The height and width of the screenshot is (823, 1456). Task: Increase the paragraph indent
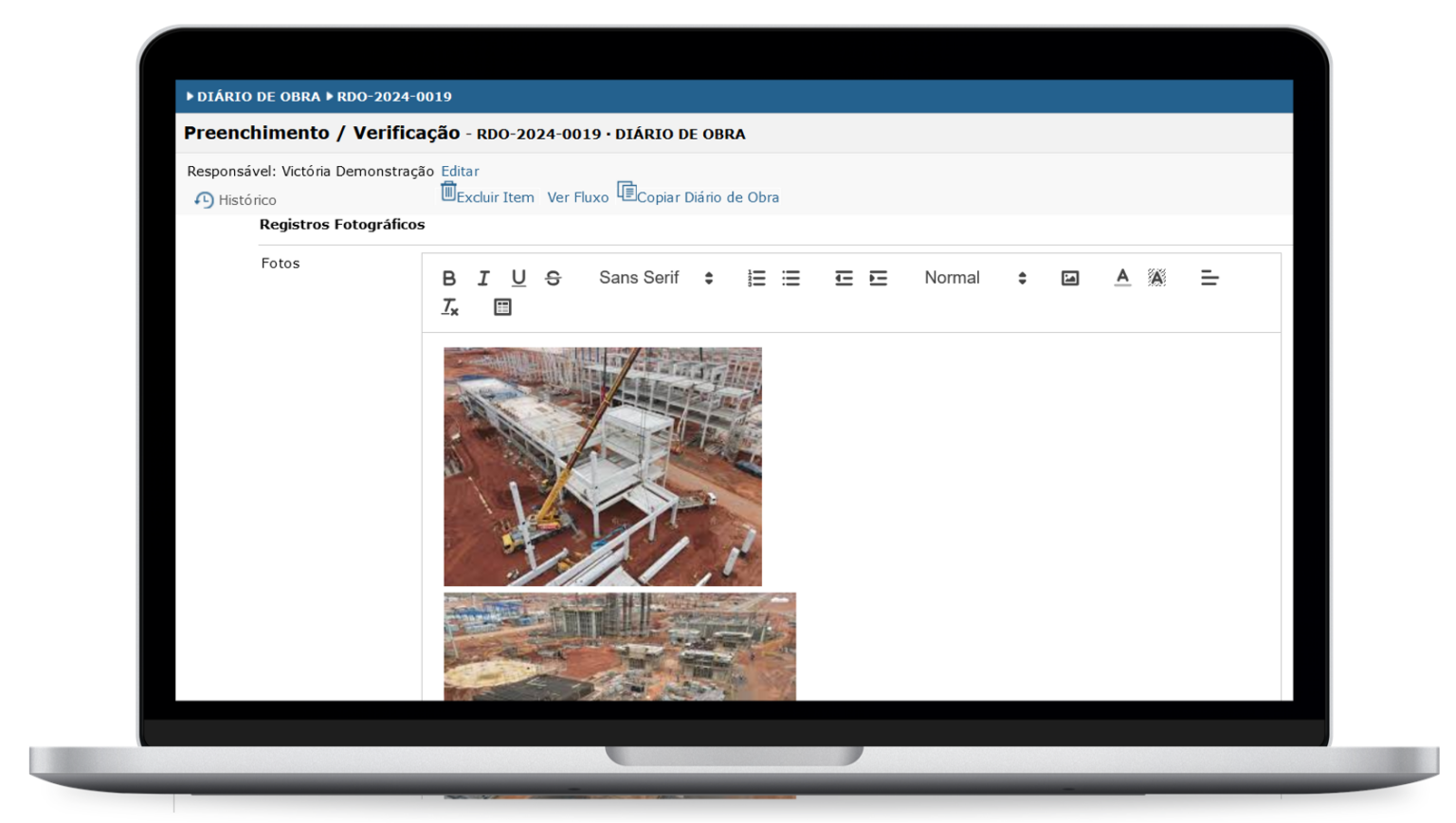tap(879, 278)
